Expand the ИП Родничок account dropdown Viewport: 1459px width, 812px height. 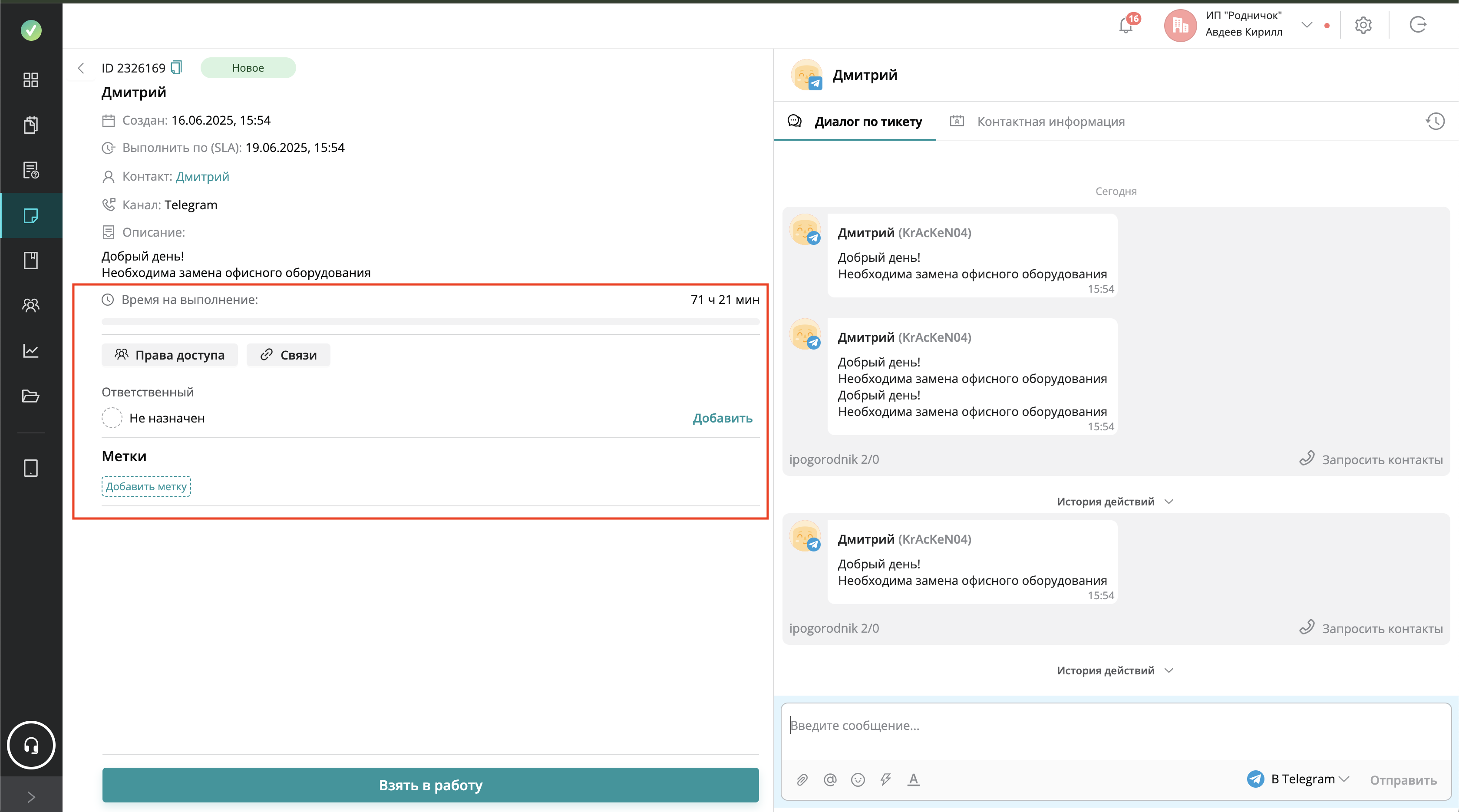tap(1307, 25)
